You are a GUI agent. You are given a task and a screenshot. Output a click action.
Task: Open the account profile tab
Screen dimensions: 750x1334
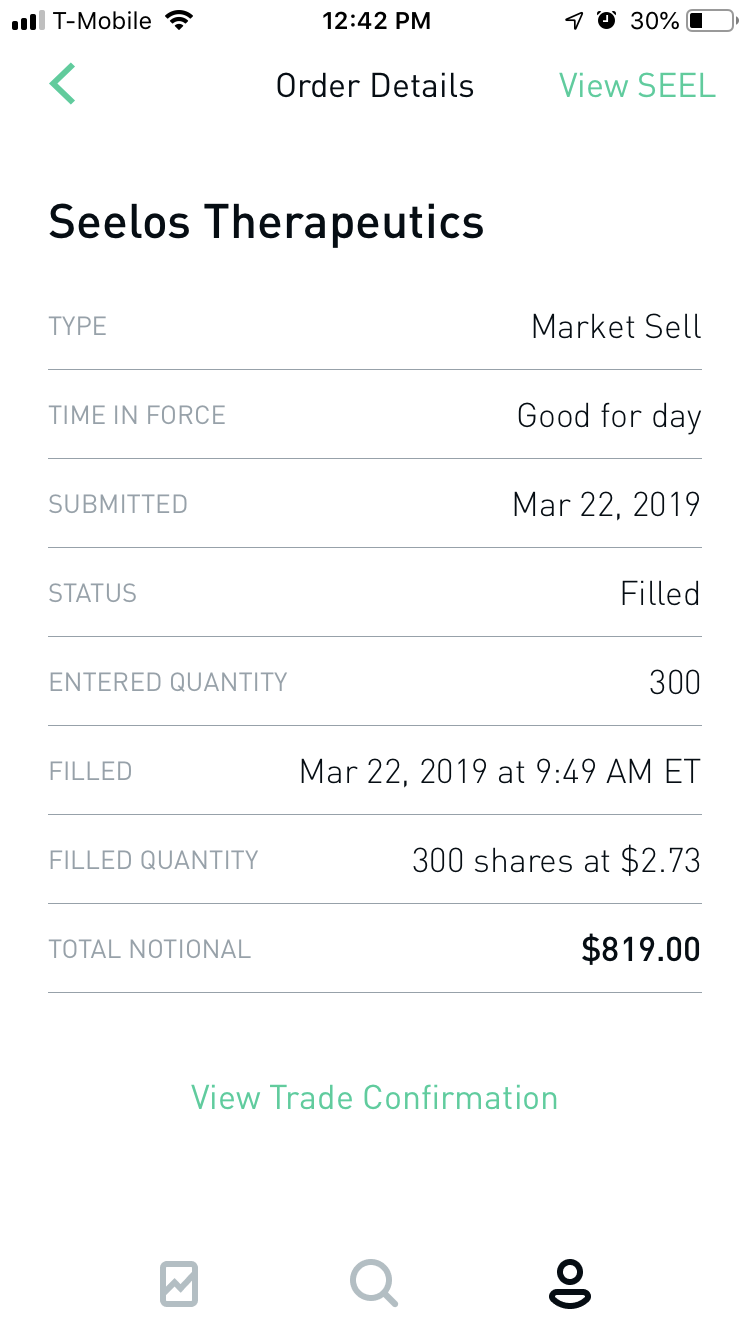(570, 1283)
